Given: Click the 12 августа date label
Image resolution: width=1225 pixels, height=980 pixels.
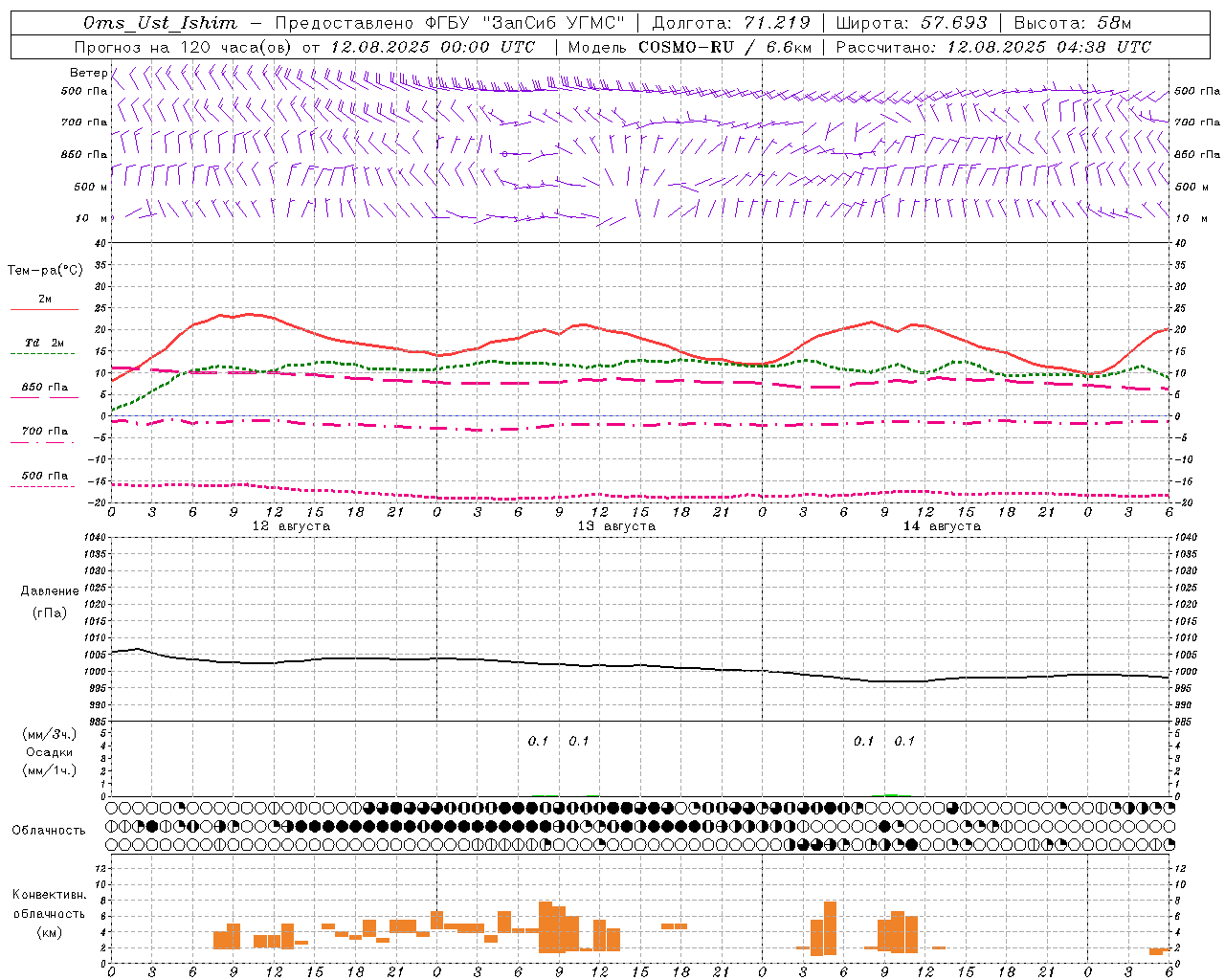Looking at the screenshot, I should 291,526.
